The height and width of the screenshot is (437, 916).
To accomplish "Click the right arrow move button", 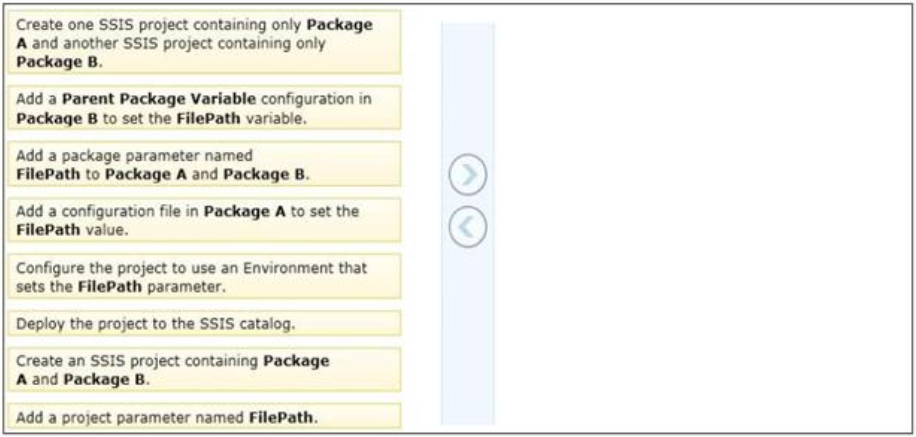I will (x=467, y=174).
